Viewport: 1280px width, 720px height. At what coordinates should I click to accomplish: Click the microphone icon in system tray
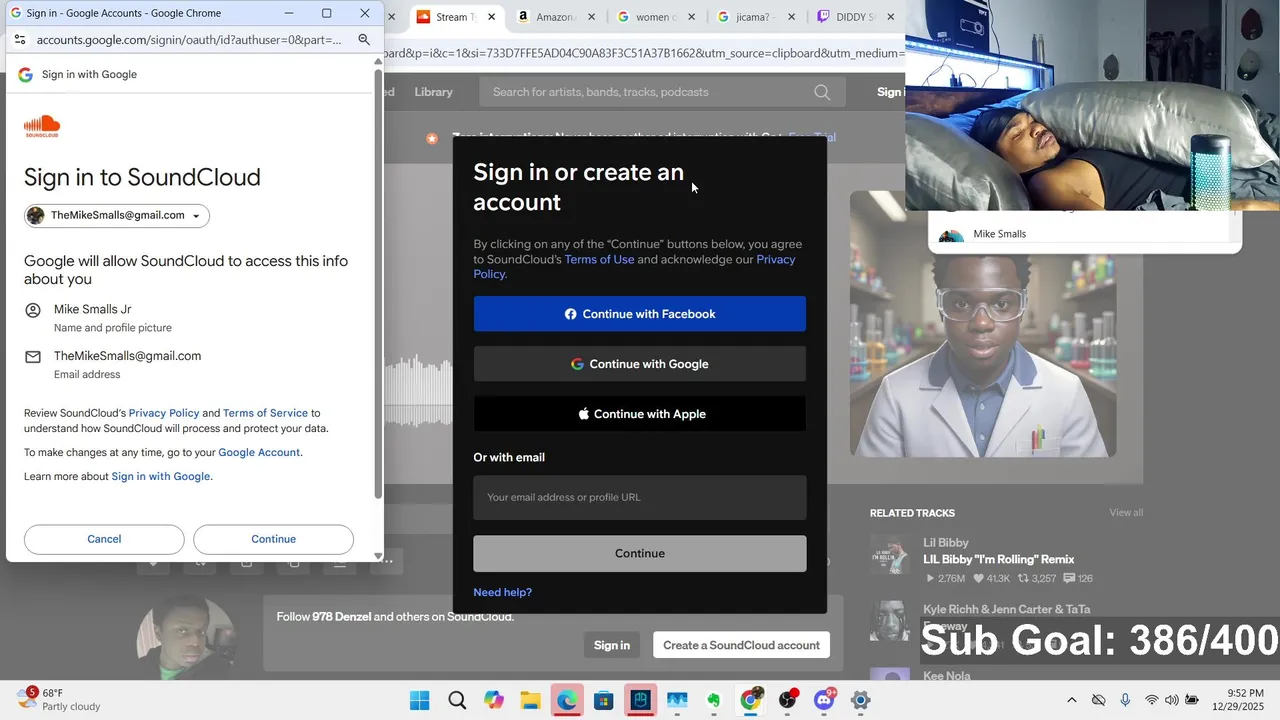coord(1125,700)
